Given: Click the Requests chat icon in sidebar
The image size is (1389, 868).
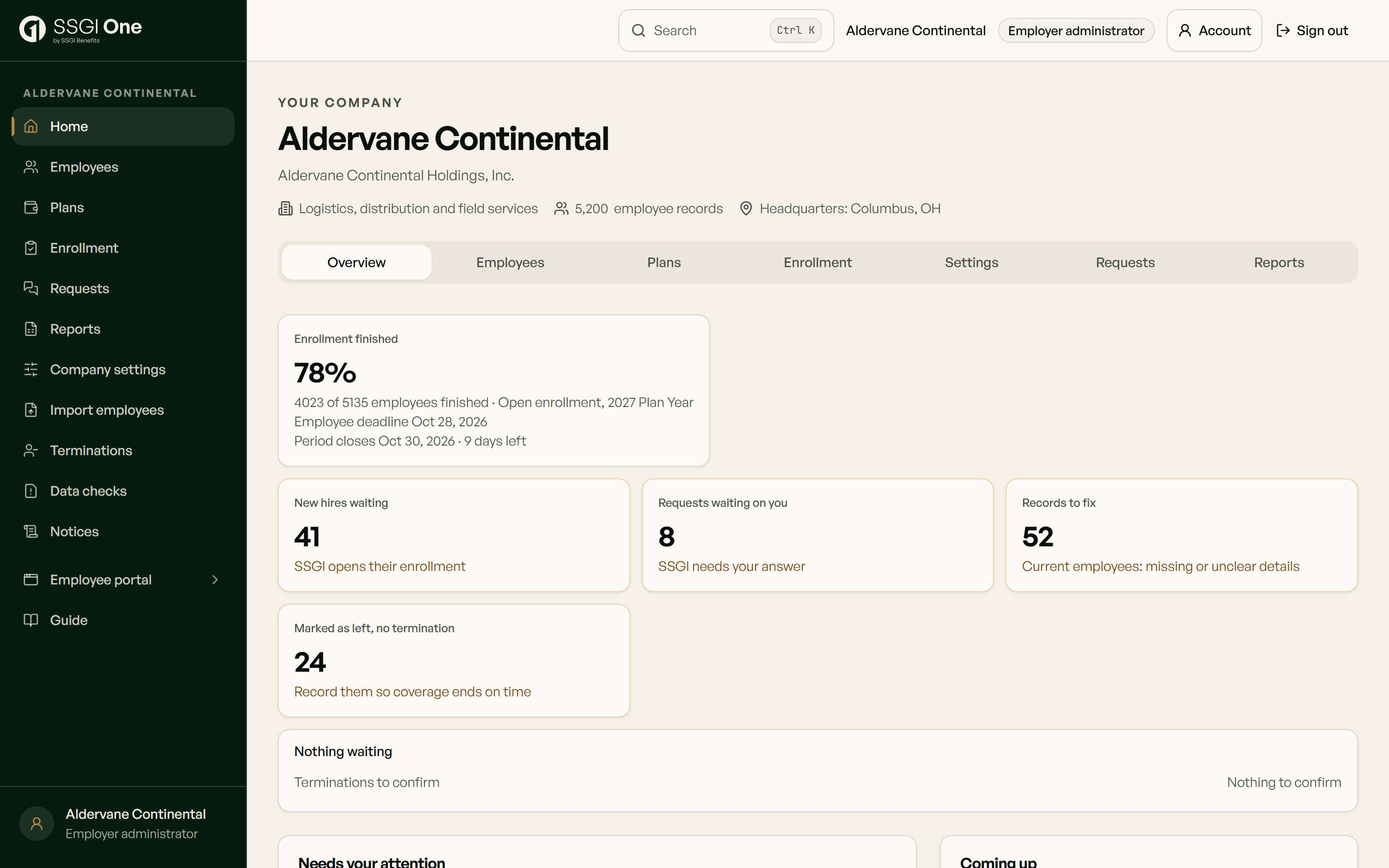Looking at the screenshot, I should 31,288.
